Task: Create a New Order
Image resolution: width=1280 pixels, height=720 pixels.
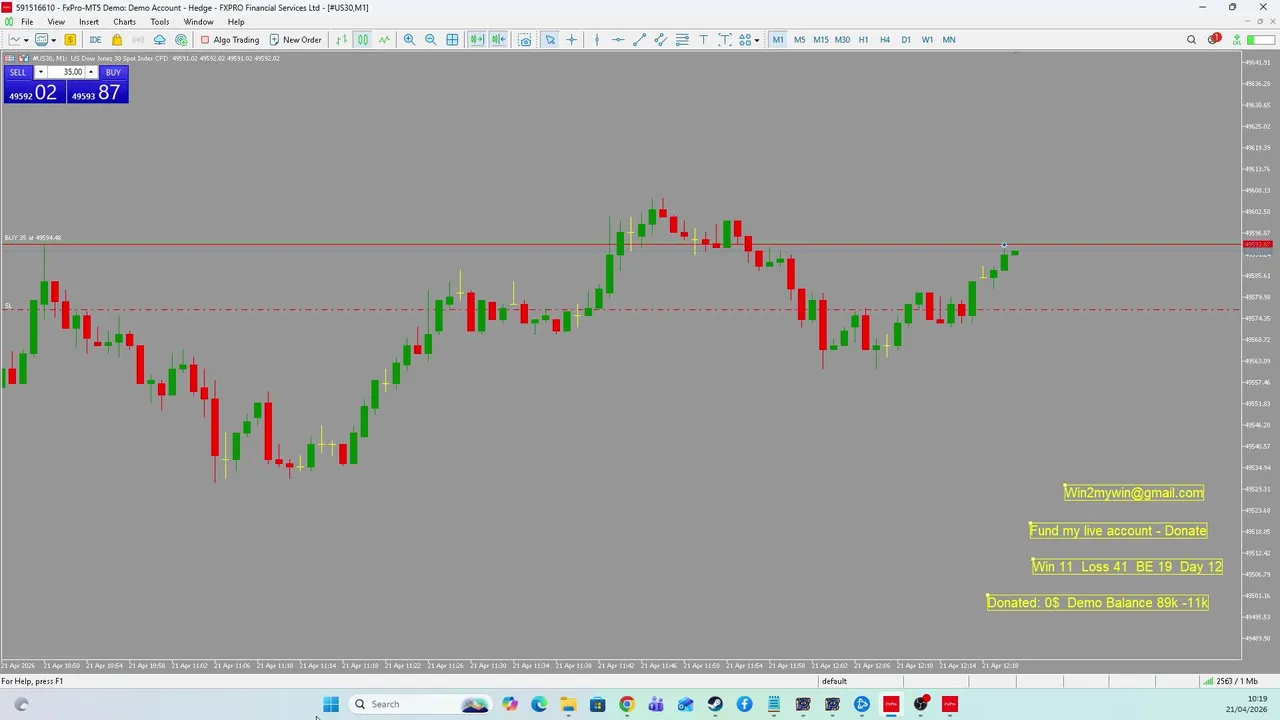Action: [295, 40]
